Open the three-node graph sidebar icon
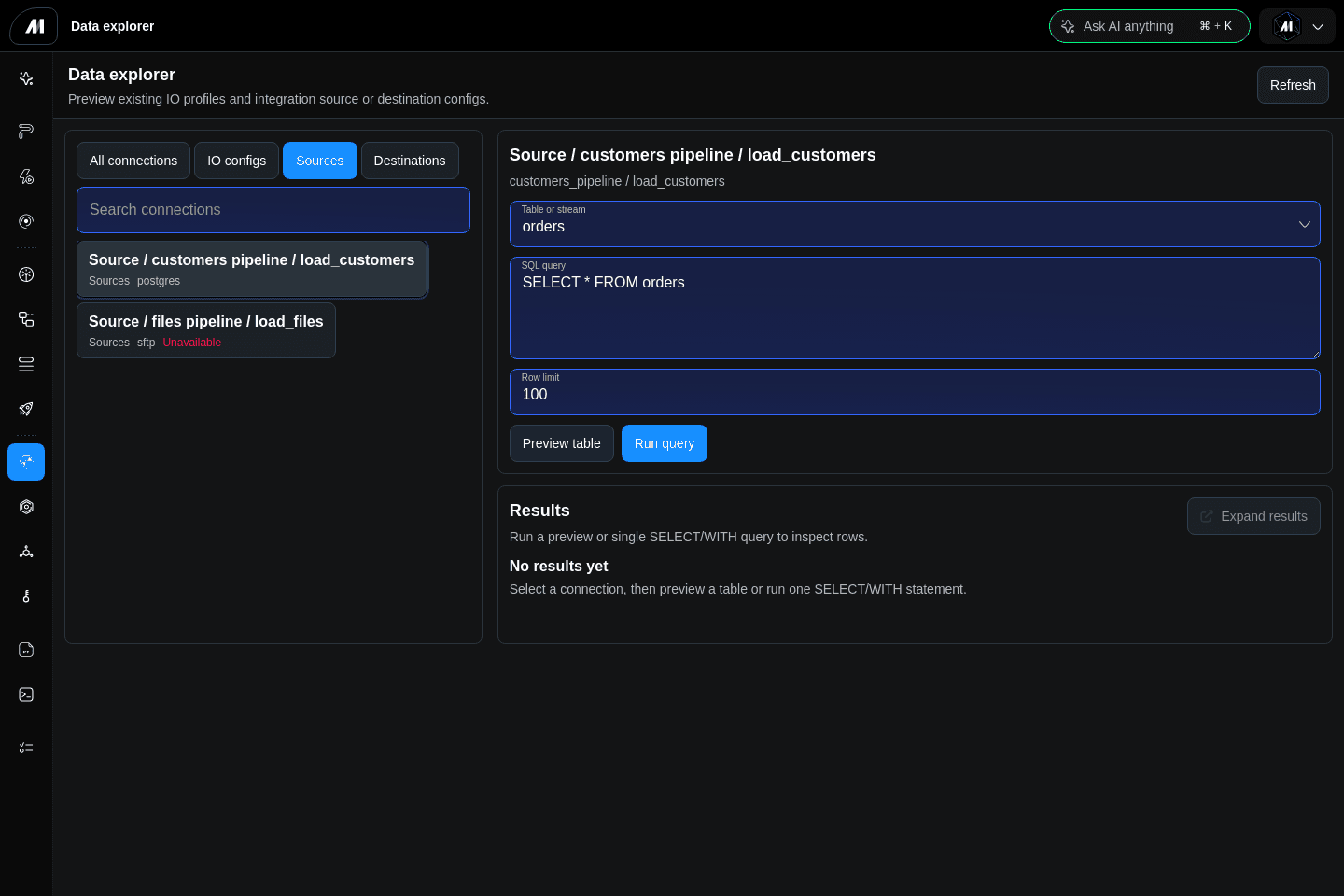The image size is (1344, 896). coord(26,552)
